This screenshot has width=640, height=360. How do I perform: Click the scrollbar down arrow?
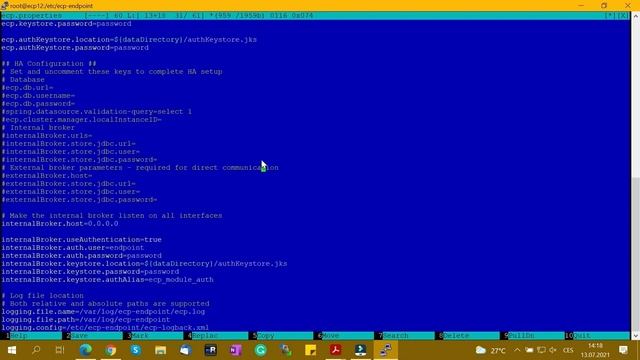tap(635, 336)
